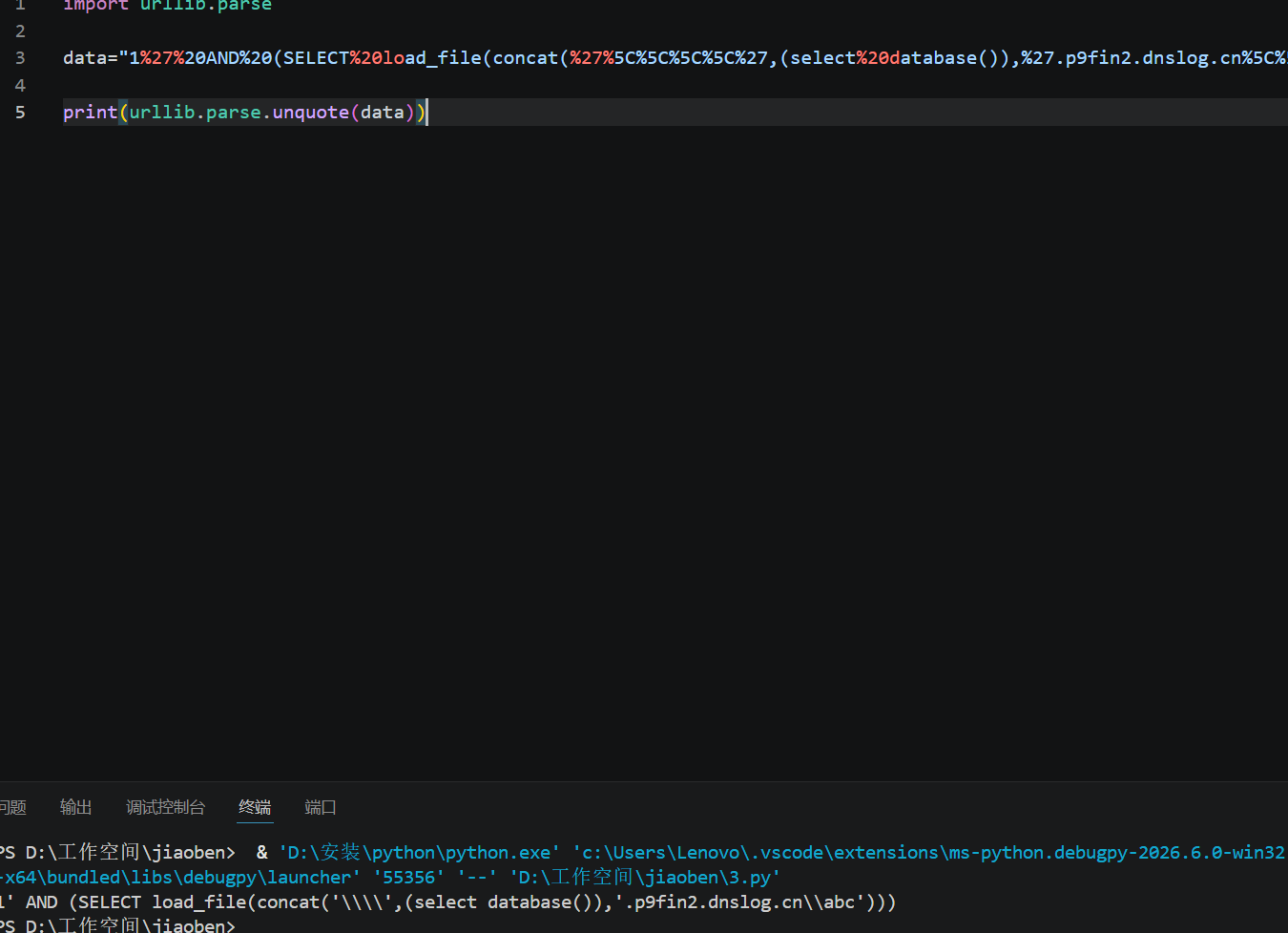
Task: Click line number 5 in the gutter
Action: 20,113
